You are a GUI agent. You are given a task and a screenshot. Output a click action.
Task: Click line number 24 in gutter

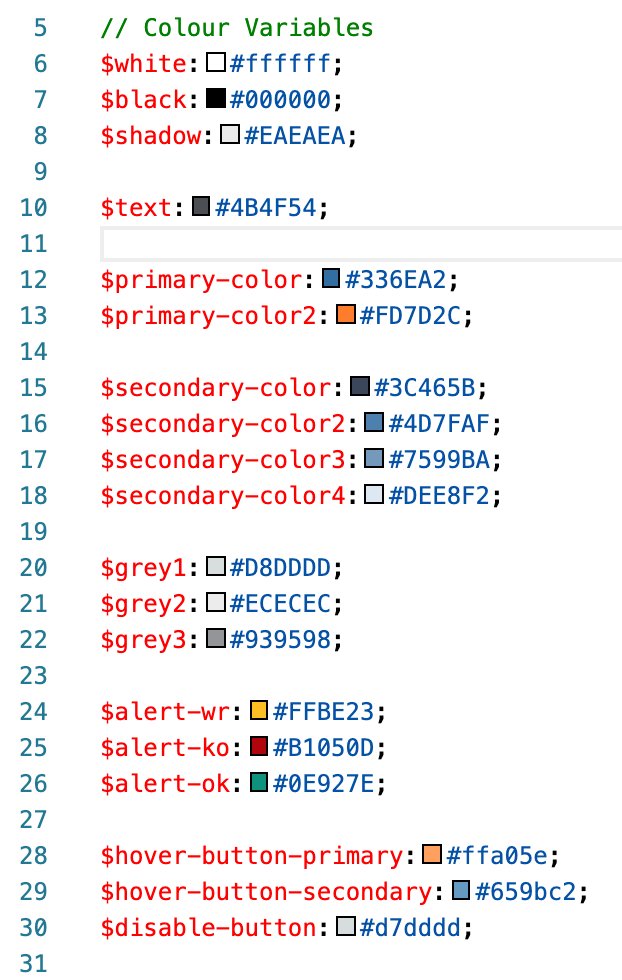click(x=34, y=712)
